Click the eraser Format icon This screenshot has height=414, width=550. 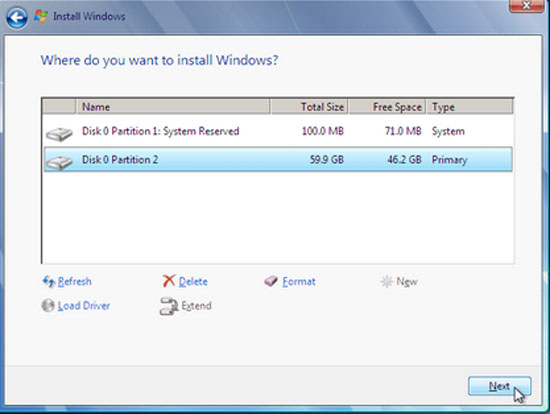pos(271,281)
